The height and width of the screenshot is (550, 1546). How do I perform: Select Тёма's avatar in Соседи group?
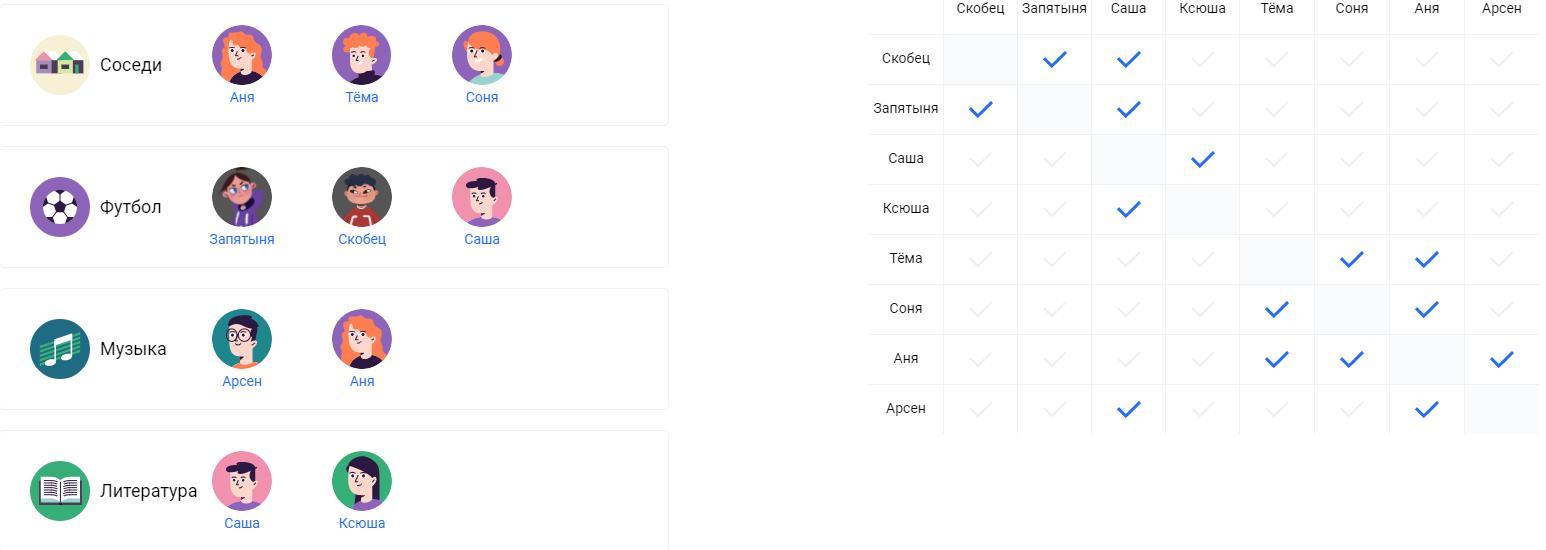[362, 55]
